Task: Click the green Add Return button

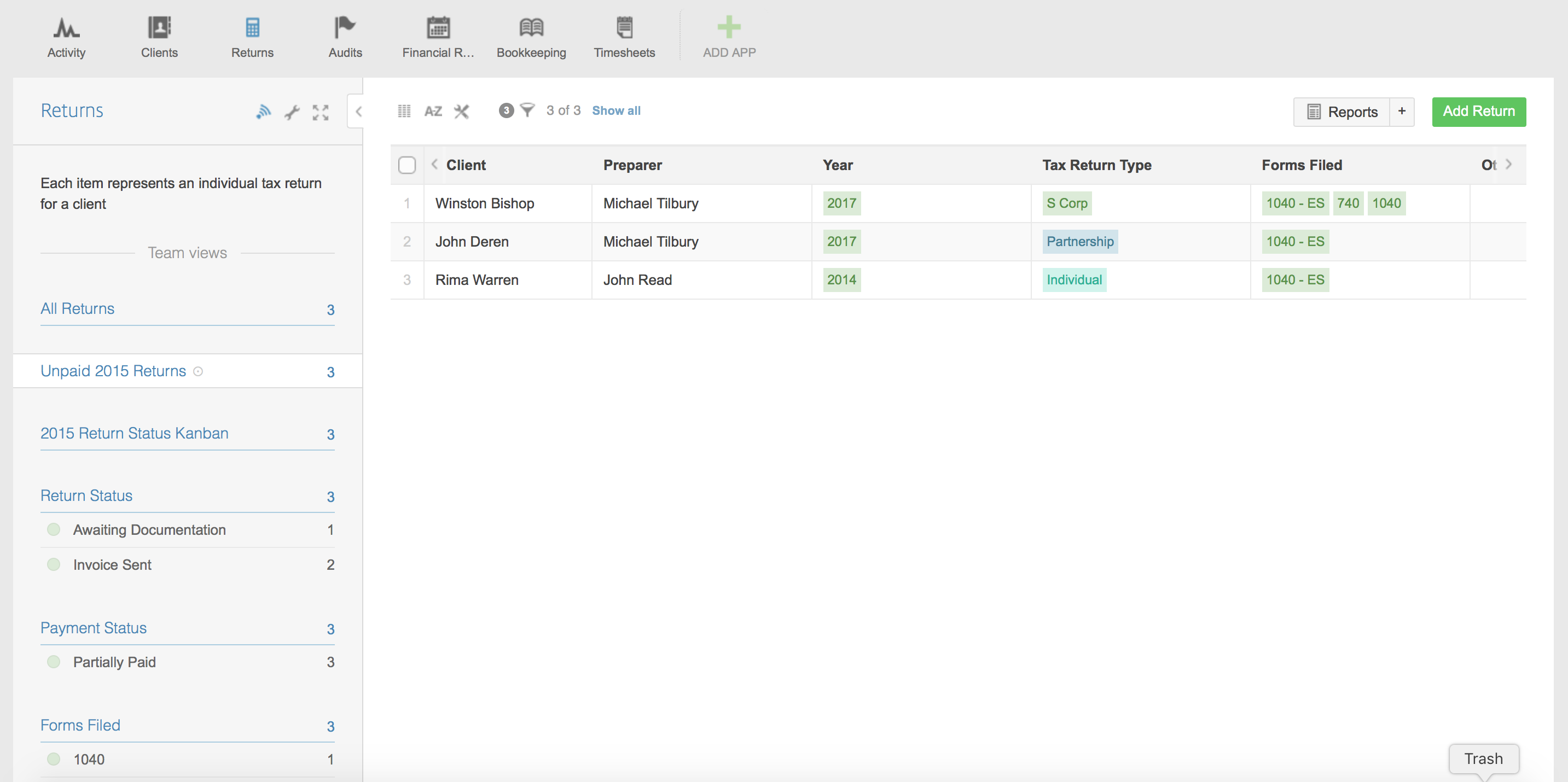Action: pos(1478,112)
